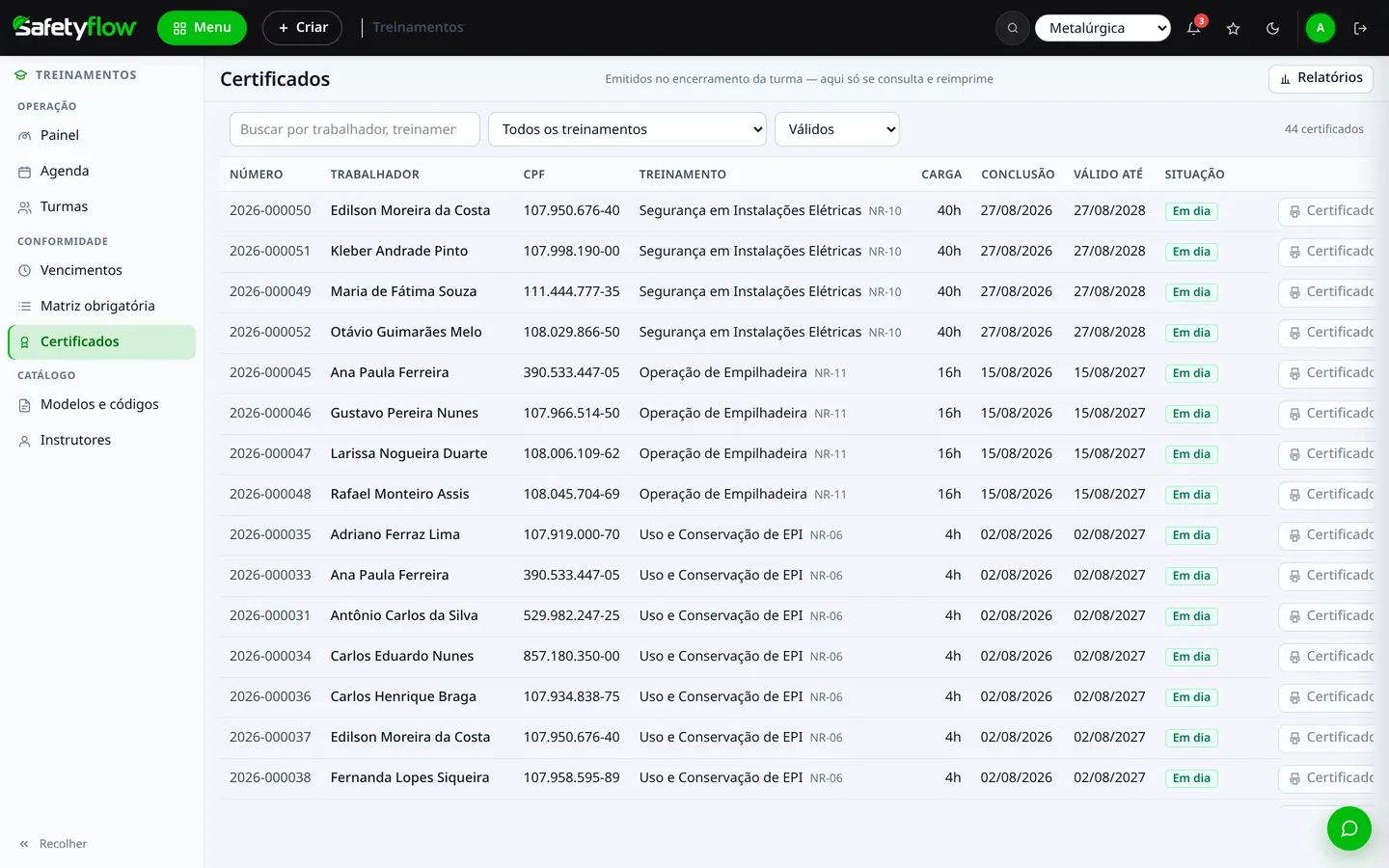Click the TREINAMENTO column header
The image size is (1389, 868).
tap(683, 175)
